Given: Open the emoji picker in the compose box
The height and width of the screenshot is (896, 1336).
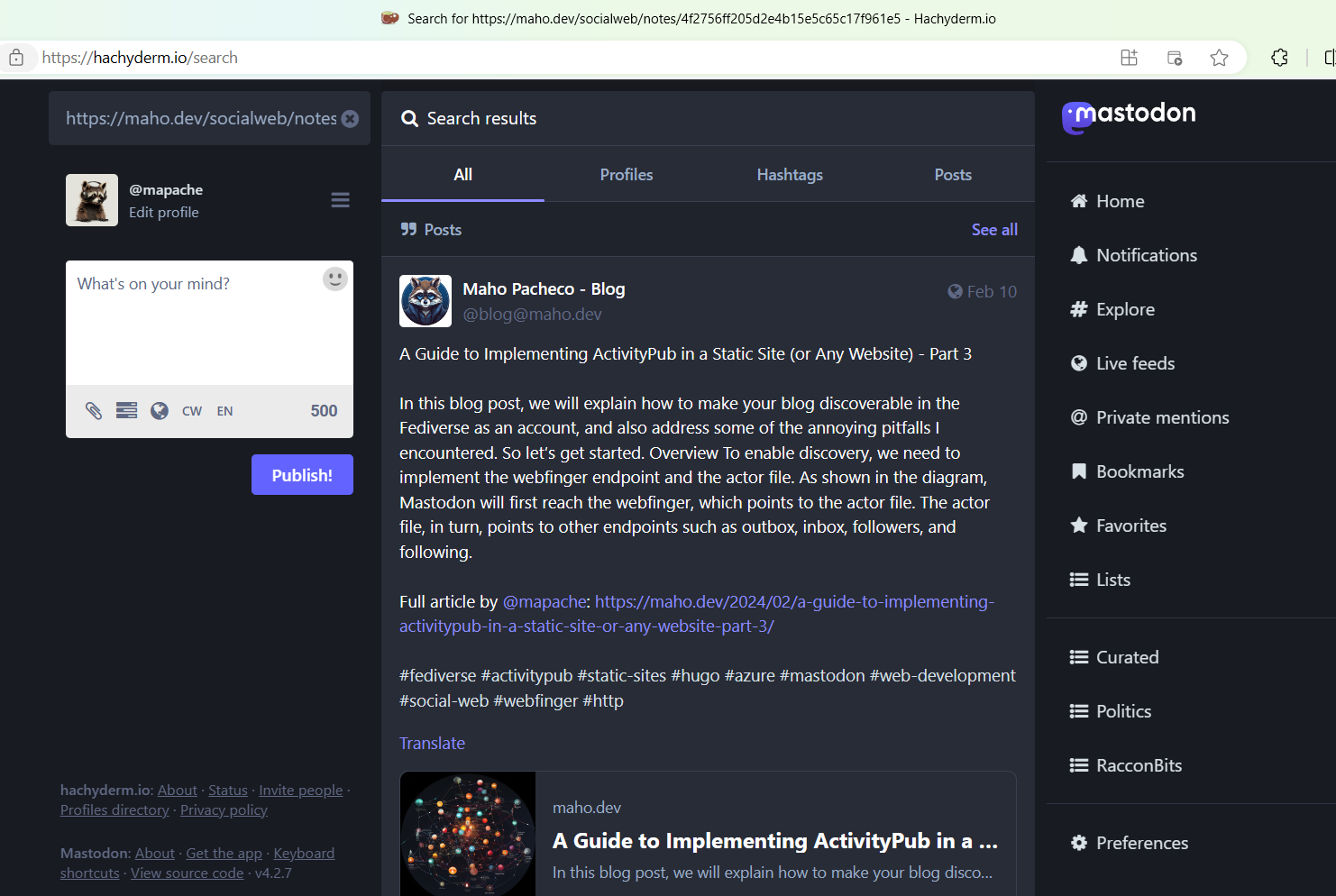Looking at the screenshot, I should pos(334,279).
